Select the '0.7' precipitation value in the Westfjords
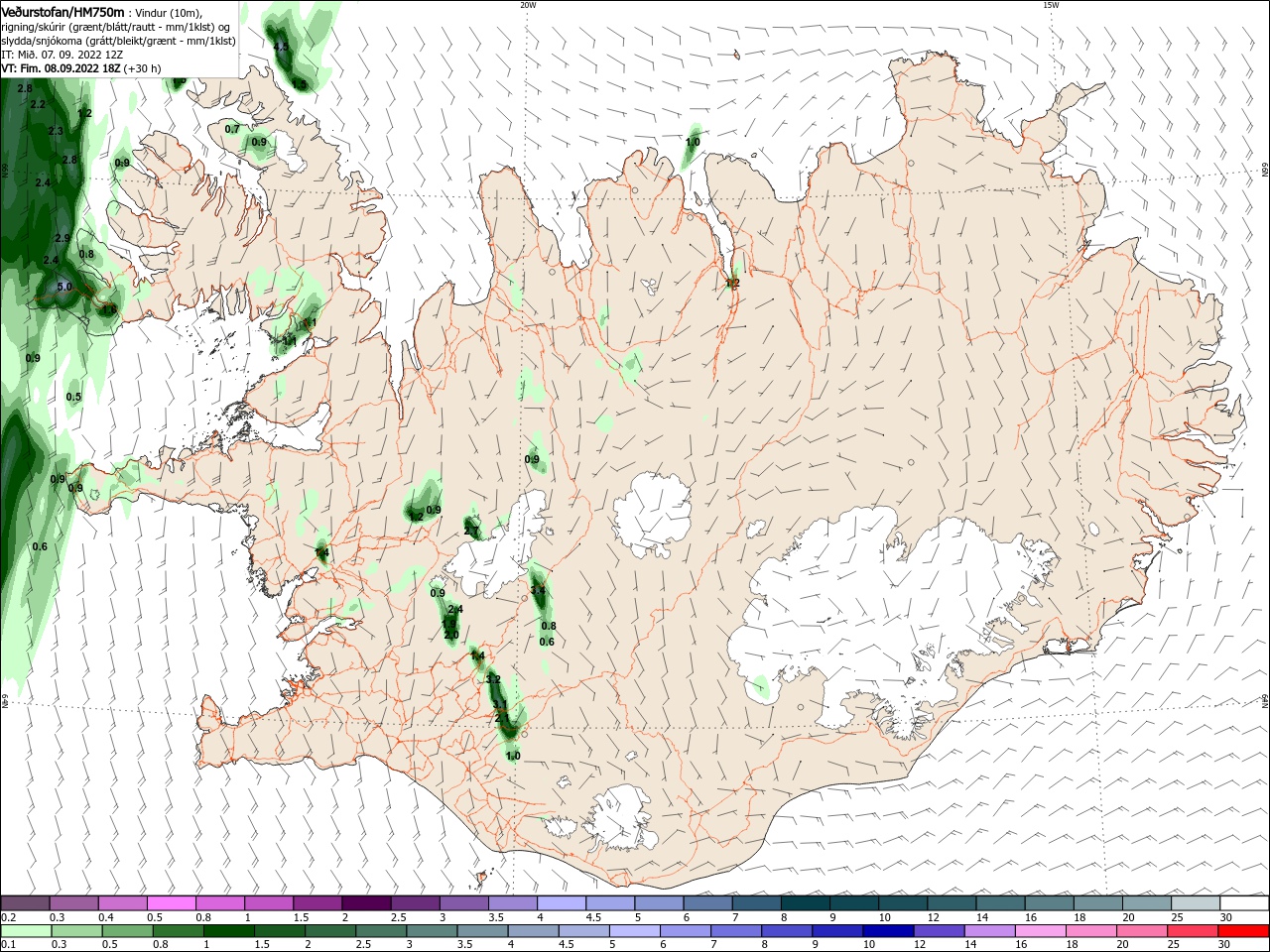The image size is (1270, 952). 232,129
